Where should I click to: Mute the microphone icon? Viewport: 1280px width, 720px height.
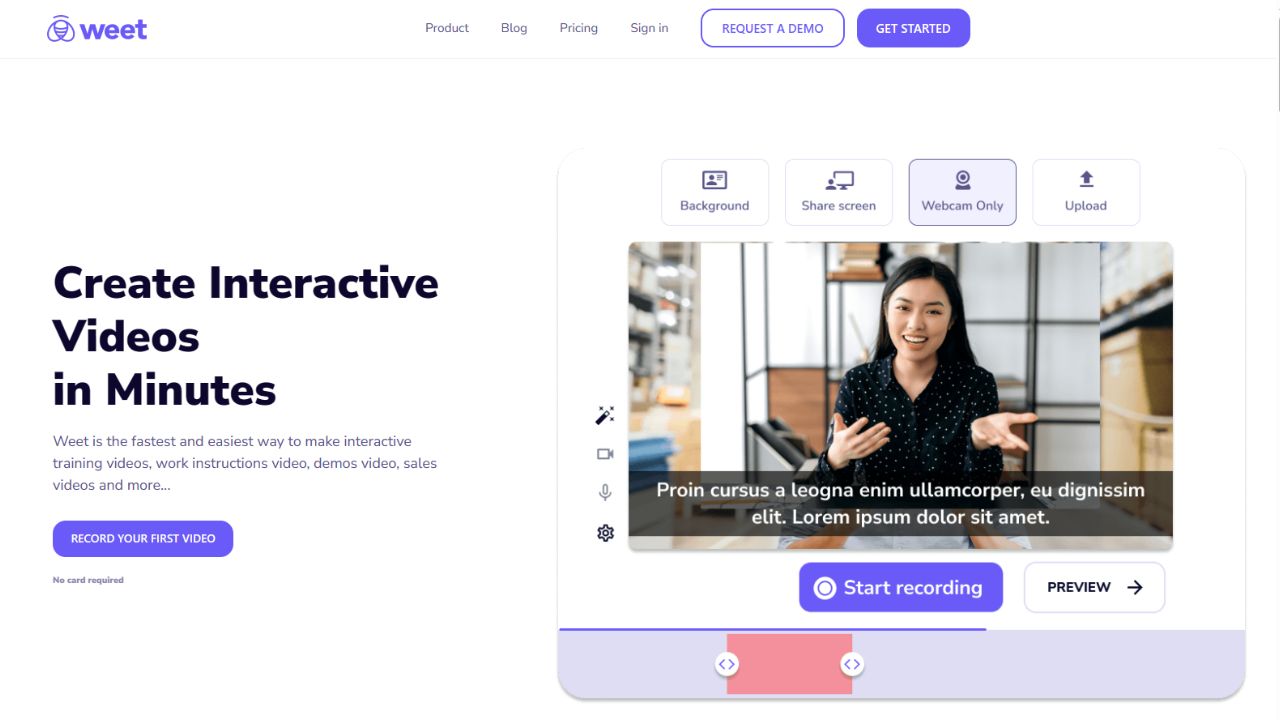click(605, 493)
